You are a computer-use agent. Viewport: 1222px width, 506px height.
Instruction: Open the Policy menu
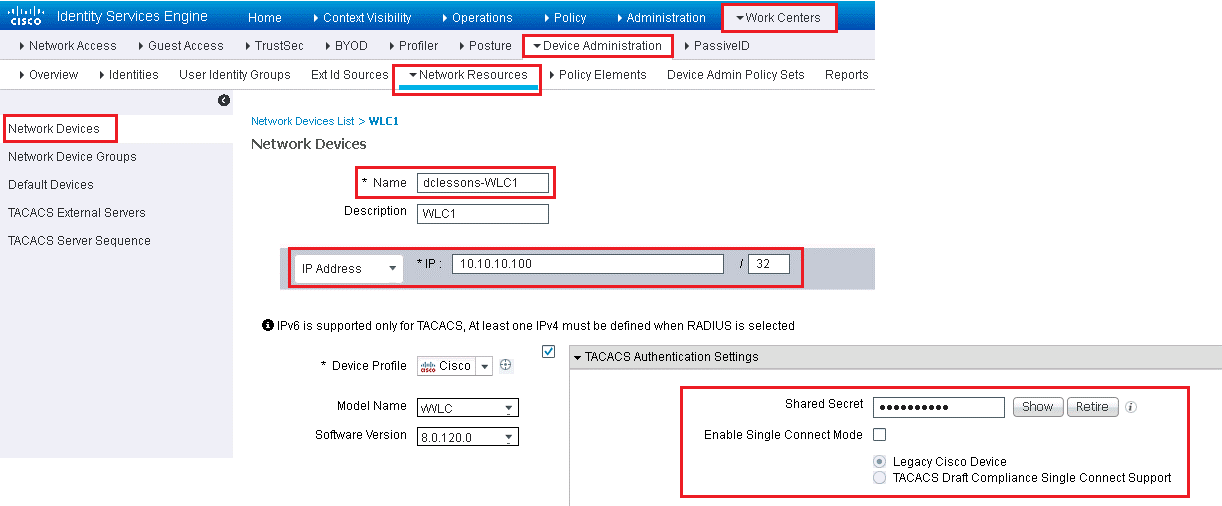click(564, 18)
